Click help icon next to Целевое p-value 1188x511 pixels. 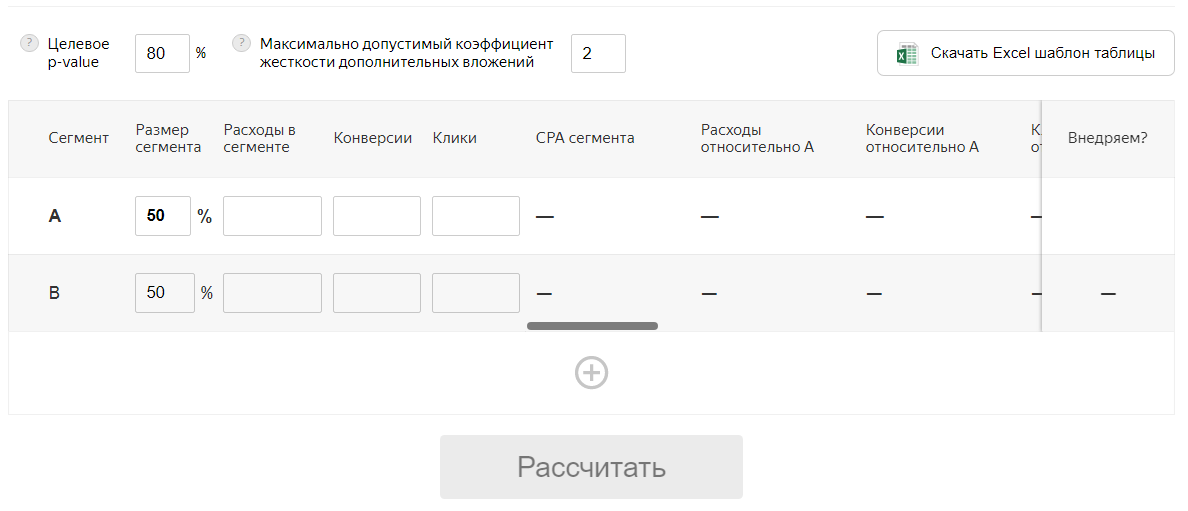coord(29,44)
